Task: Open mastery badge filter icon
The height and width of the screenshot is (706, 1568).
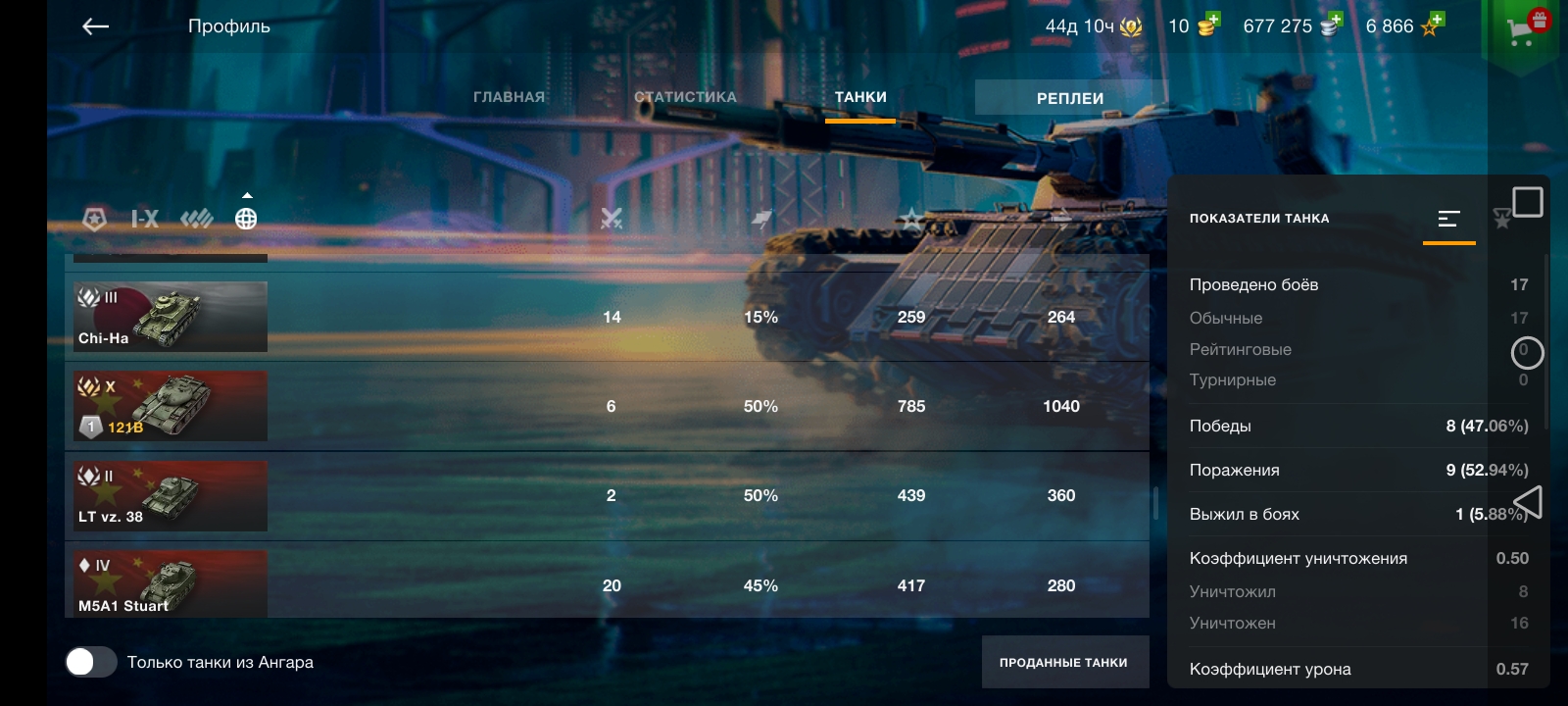Action: pos(94,219)
